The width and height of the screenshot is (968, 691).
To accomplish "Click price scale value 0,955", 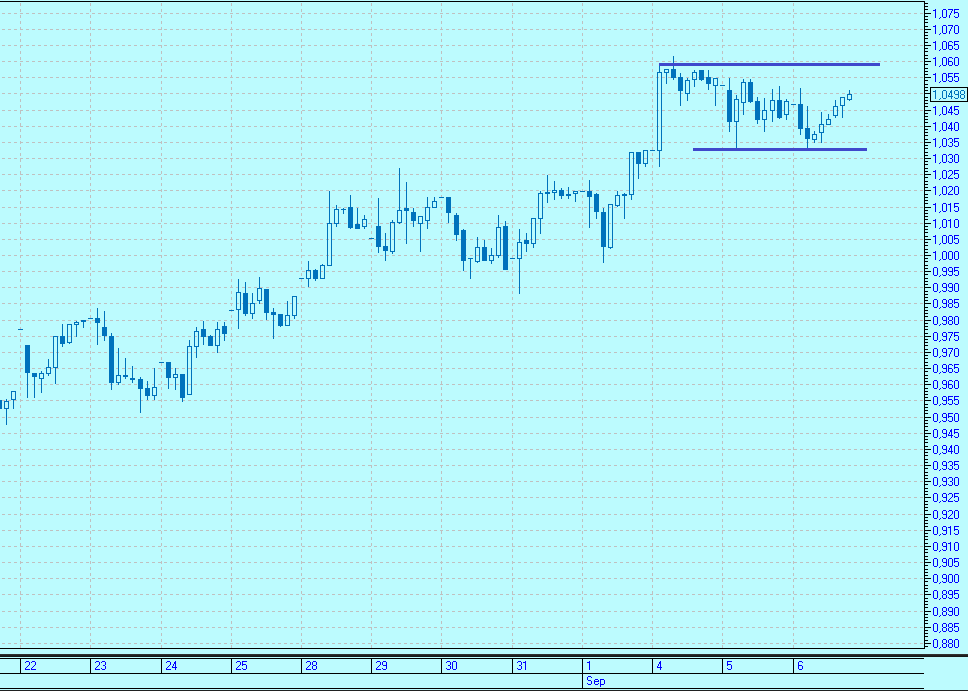I will [x=946, y=401].
